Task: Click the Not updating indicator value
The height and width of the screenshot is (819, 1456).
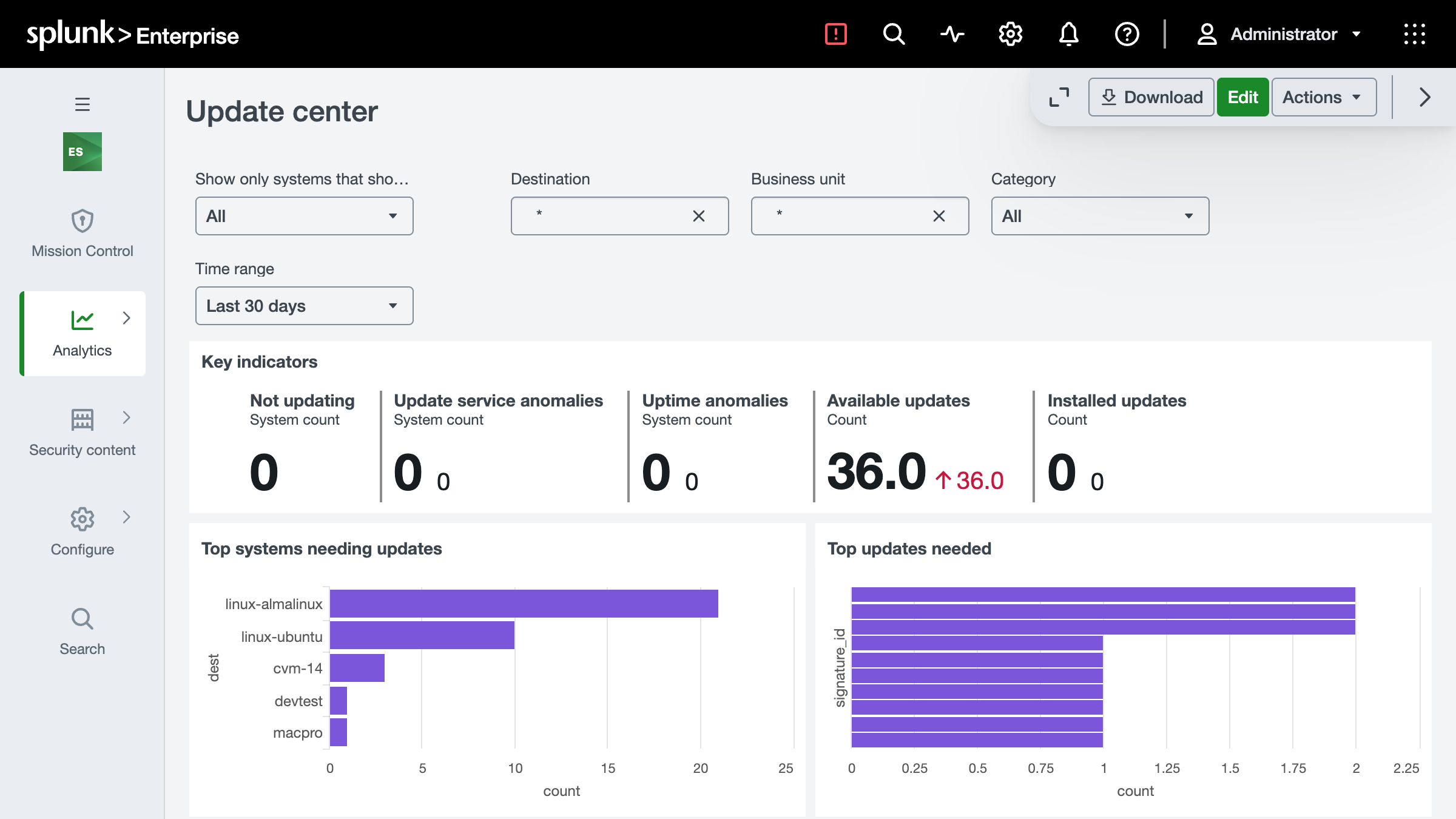Action: click(264, 472)
